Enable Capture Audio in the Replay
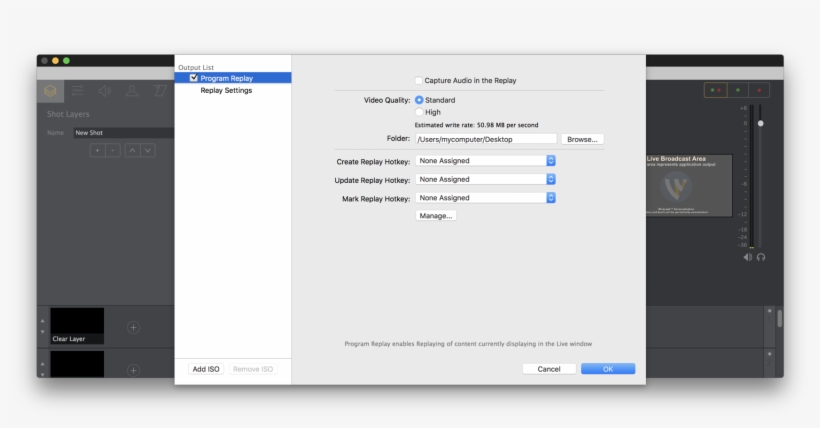Screen dimensions: 820x428 pos(418,81)
